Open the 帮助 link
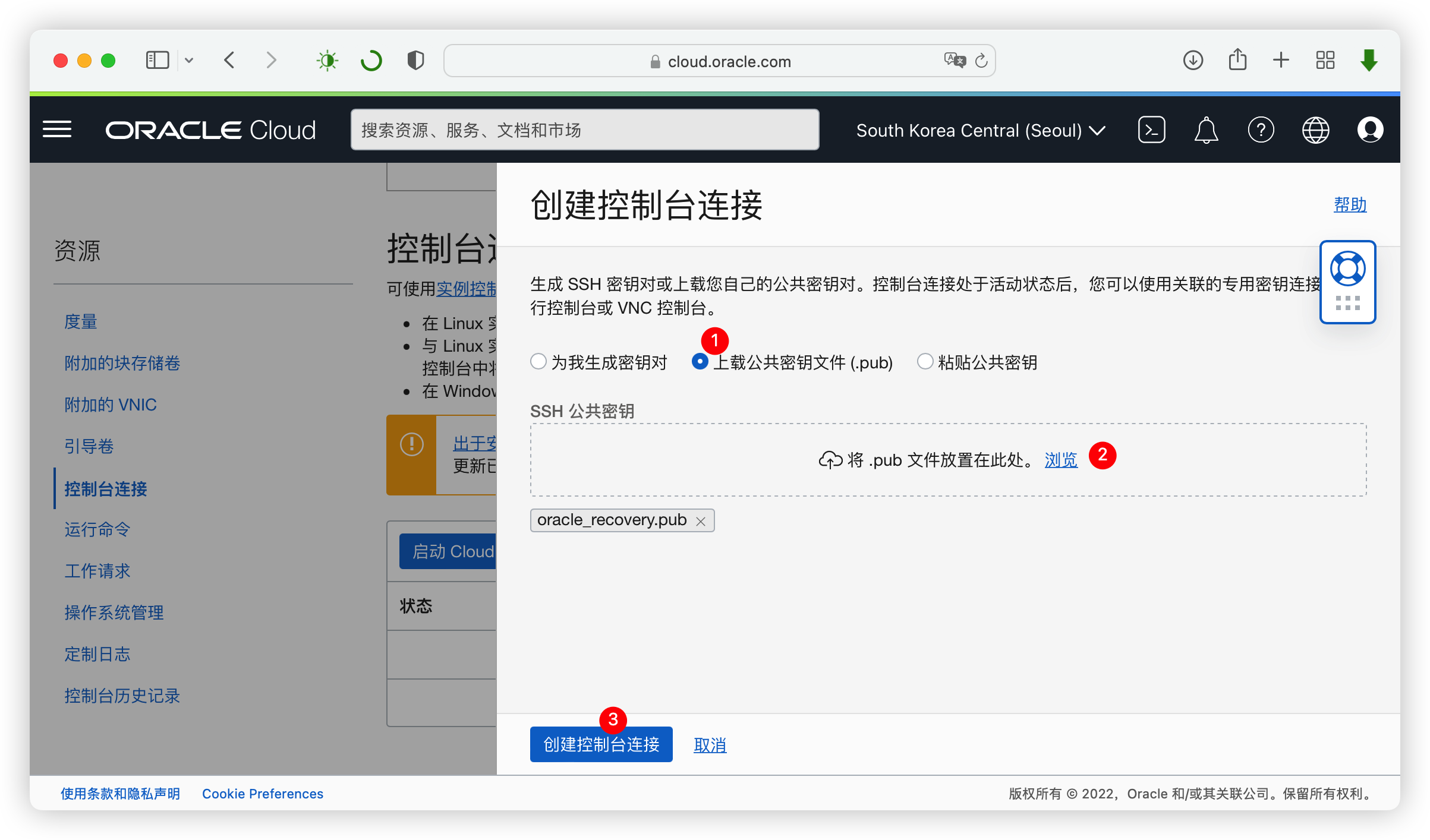1430x840 pixels. [1350, 204]
